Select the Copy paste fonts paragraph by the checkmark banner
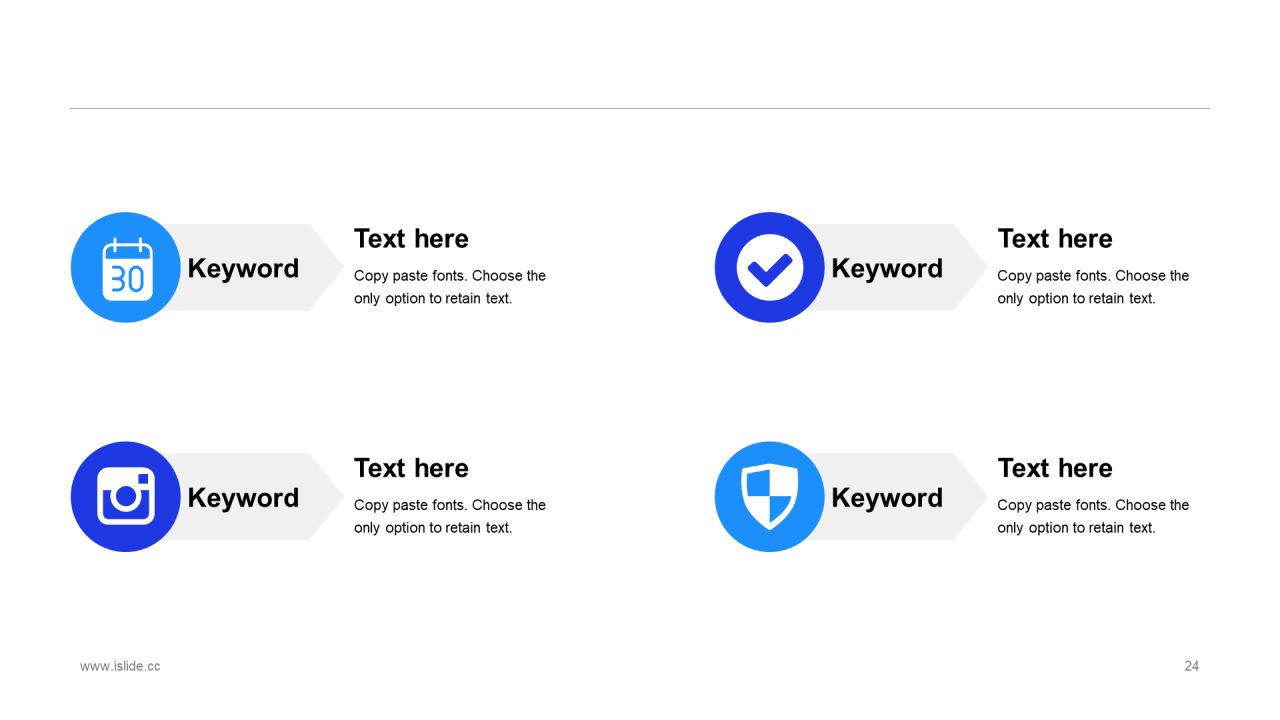 [1093, 287]
